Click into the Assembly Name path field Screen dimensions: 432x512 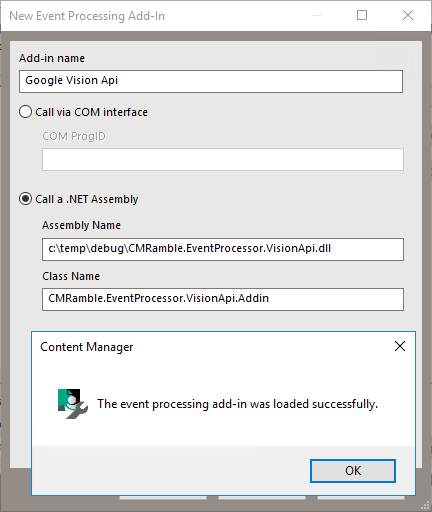point(223,249)
